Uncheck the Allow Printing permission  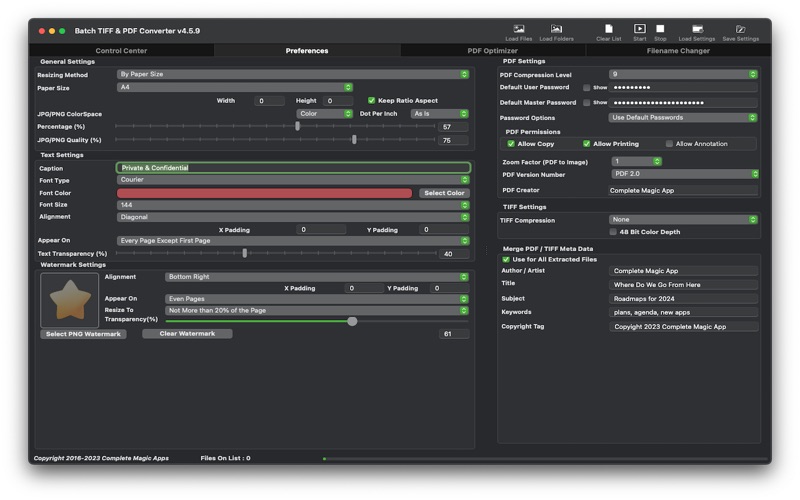[x=586, y=144]
